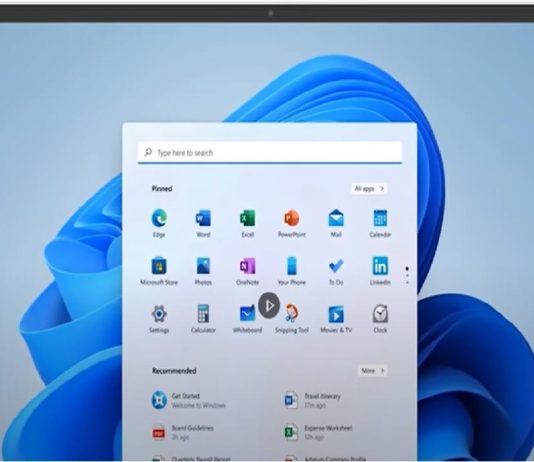
Task: Open the Travel Itinerary Word document
Action: 313,400
